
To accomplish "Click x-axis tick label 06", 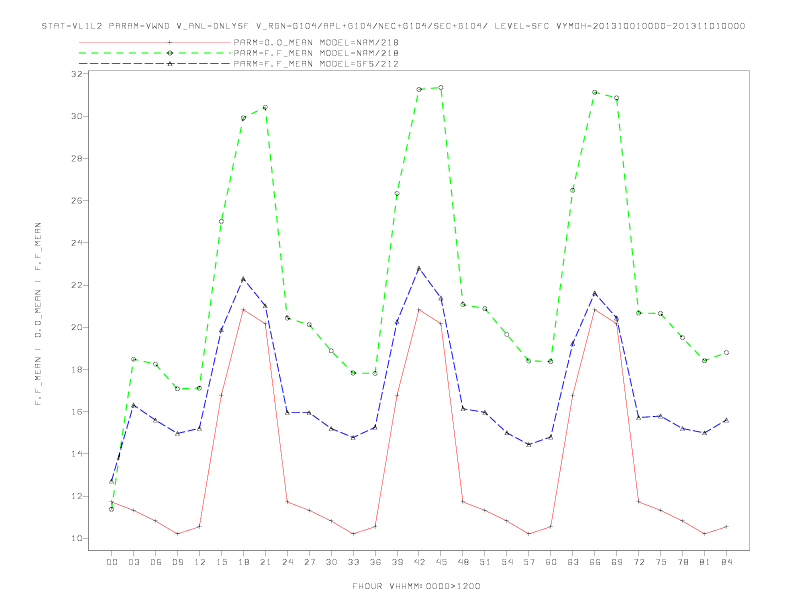I will click(x=156, y=562).
